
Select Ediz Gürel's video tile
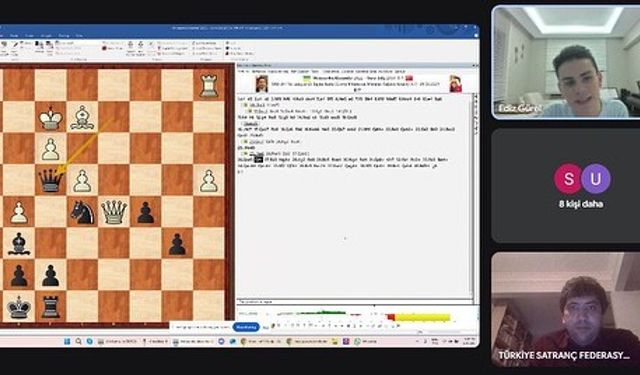566,62
